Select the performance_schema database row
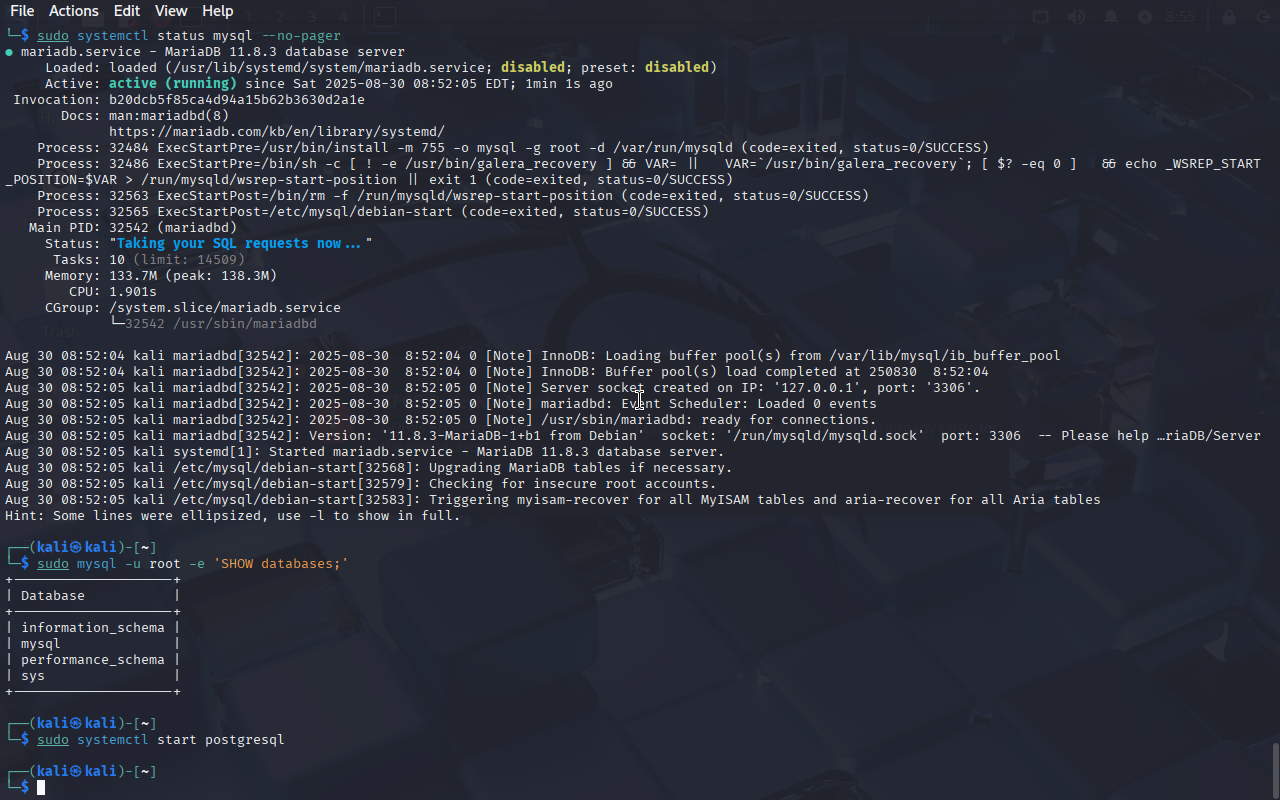Viewport: 1280px width, 800px height. 93,660
